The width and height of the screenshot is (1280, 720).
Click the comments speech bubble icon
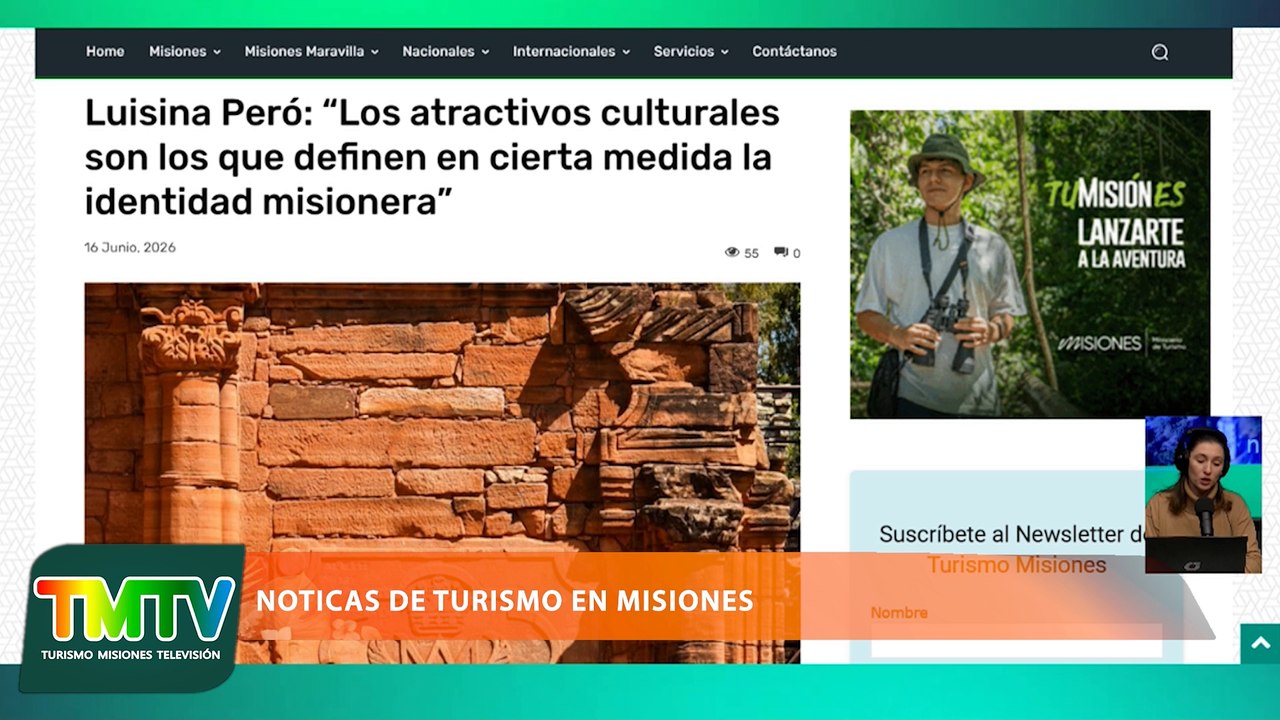pyautogui.click(x=781, y=253)
